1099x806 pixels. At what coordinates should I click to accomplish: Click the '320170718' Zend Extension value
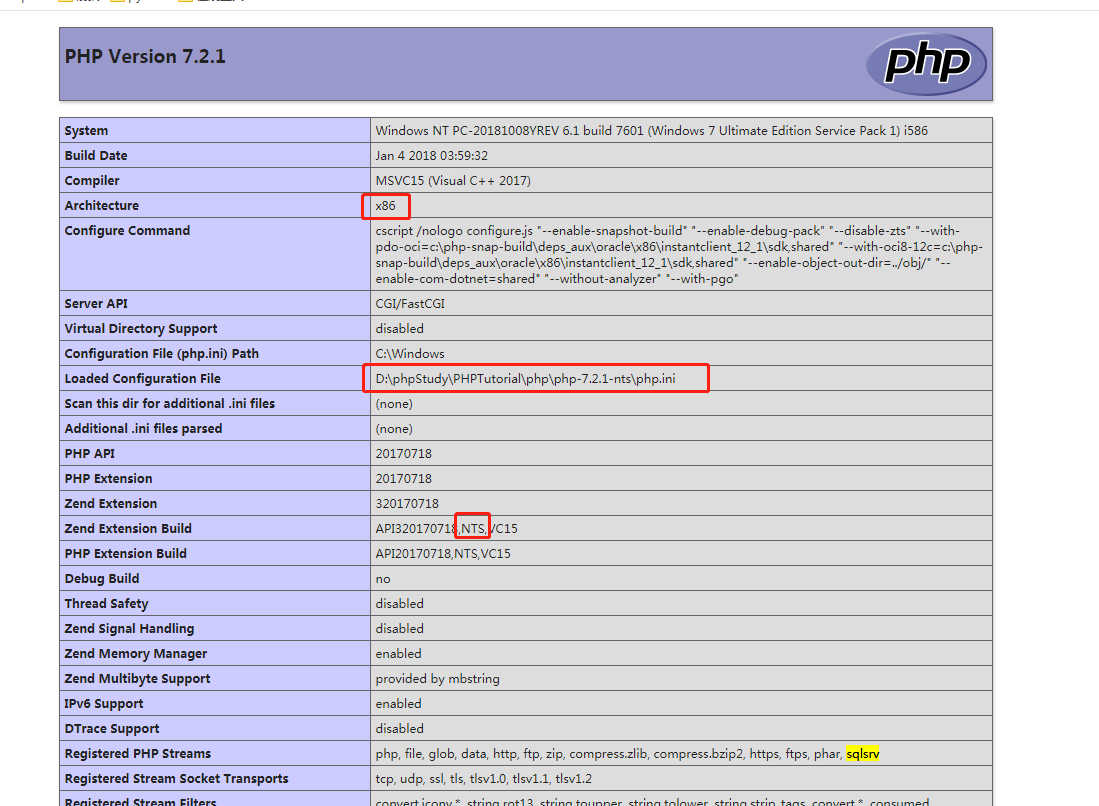[x=407, y=504]
